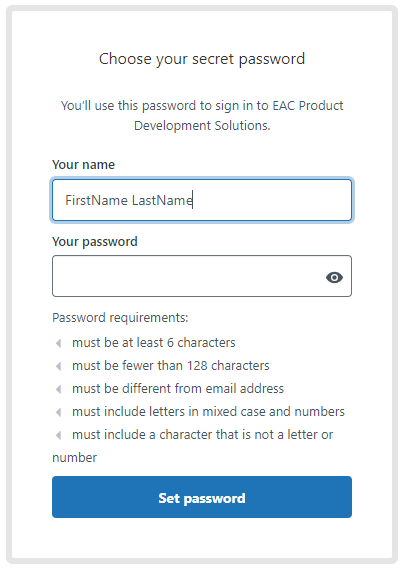Click the Your password label
Screen dimensions: 401x569
tap(95, 242)
